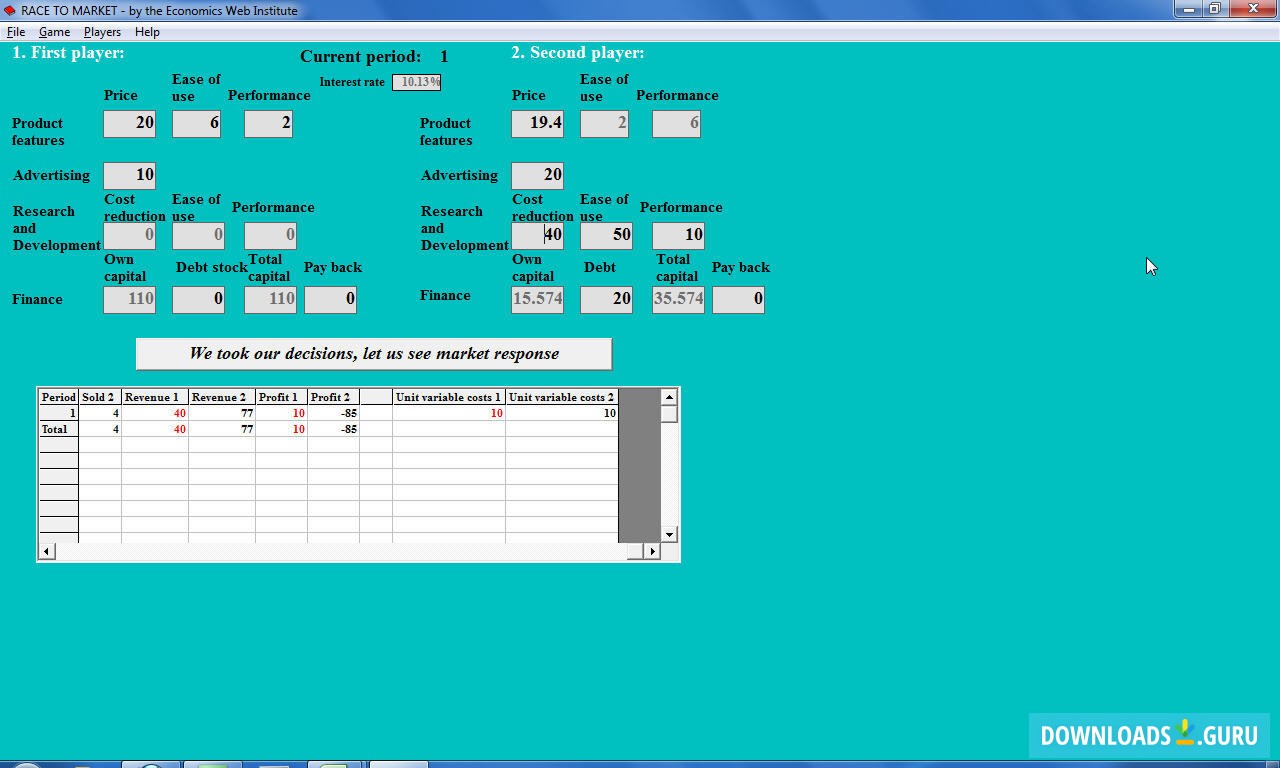The height and width of the screenshot is (768, 1280).
Task: Click first player's Pay back field
Action: 330,299
